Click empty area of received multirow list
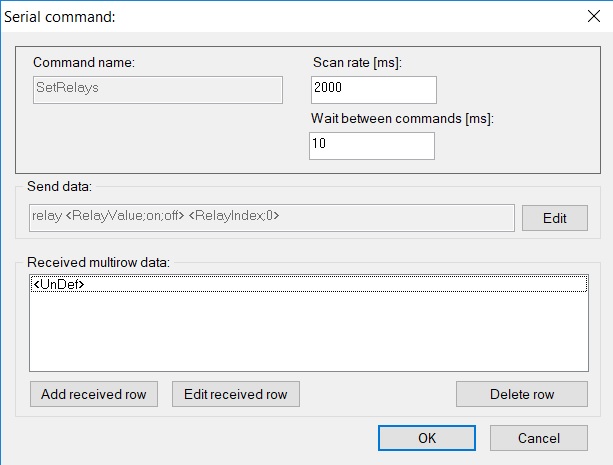The height and width of the screenshot is (465, 613). tap(309, 332)
